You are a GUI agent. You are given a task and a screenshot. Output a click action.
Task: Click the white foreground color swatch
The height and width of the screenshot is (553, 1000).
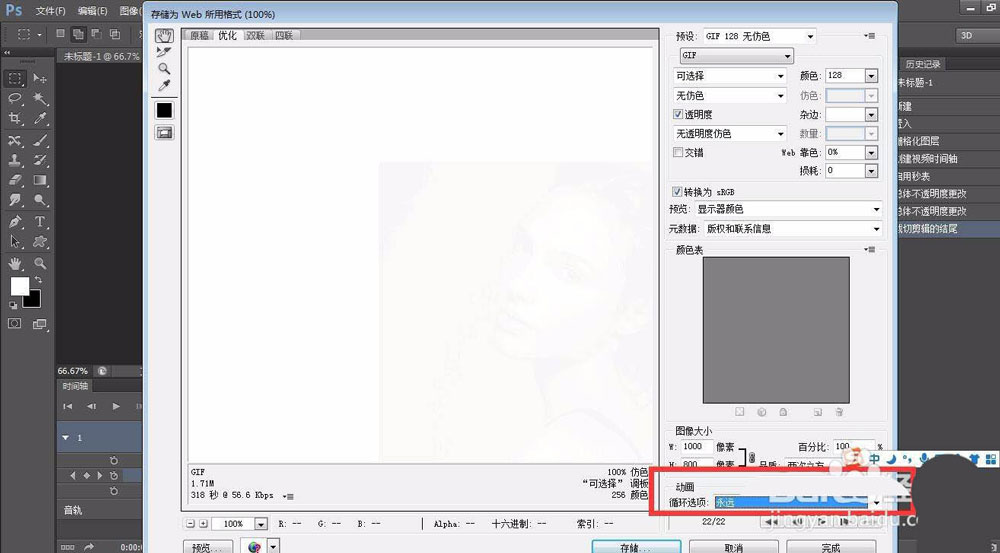click(19, 286)
